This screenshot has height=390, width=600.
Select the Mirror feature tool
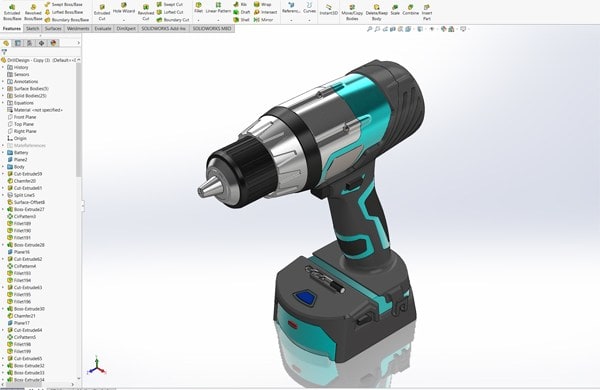264,20
